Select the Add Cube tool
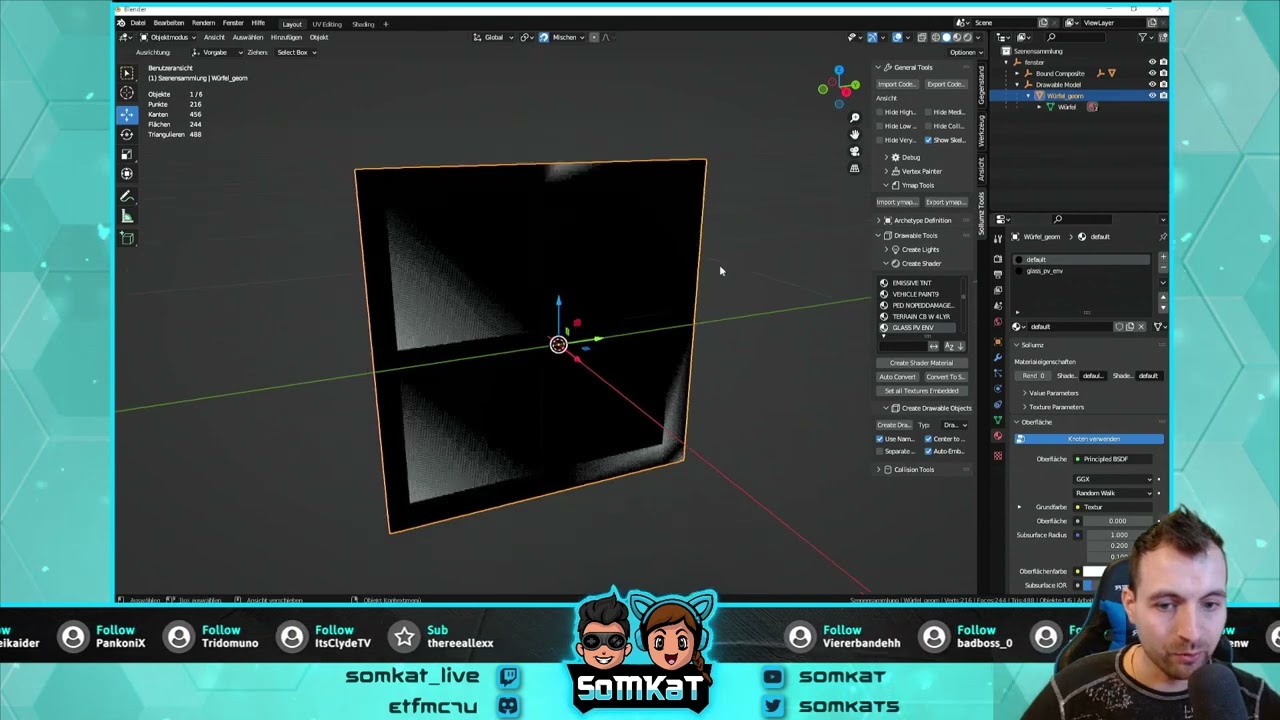The image size is (1280, 720). point(127,238)
